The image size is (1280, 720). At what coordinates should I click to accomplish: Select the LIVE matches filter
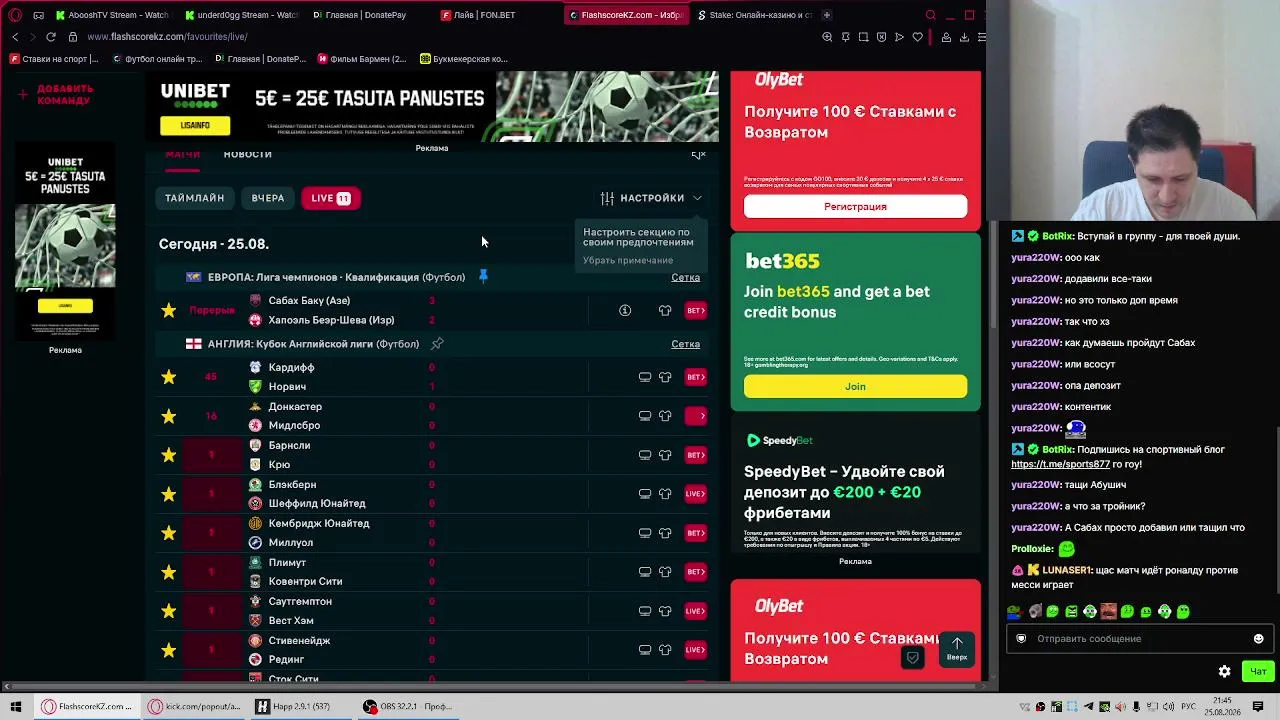point(330,198)
